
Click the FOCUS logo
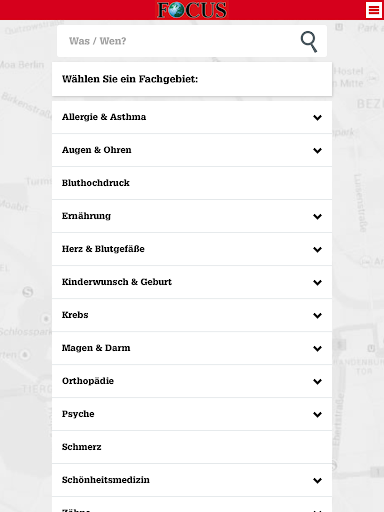click(x=192, y=10)
